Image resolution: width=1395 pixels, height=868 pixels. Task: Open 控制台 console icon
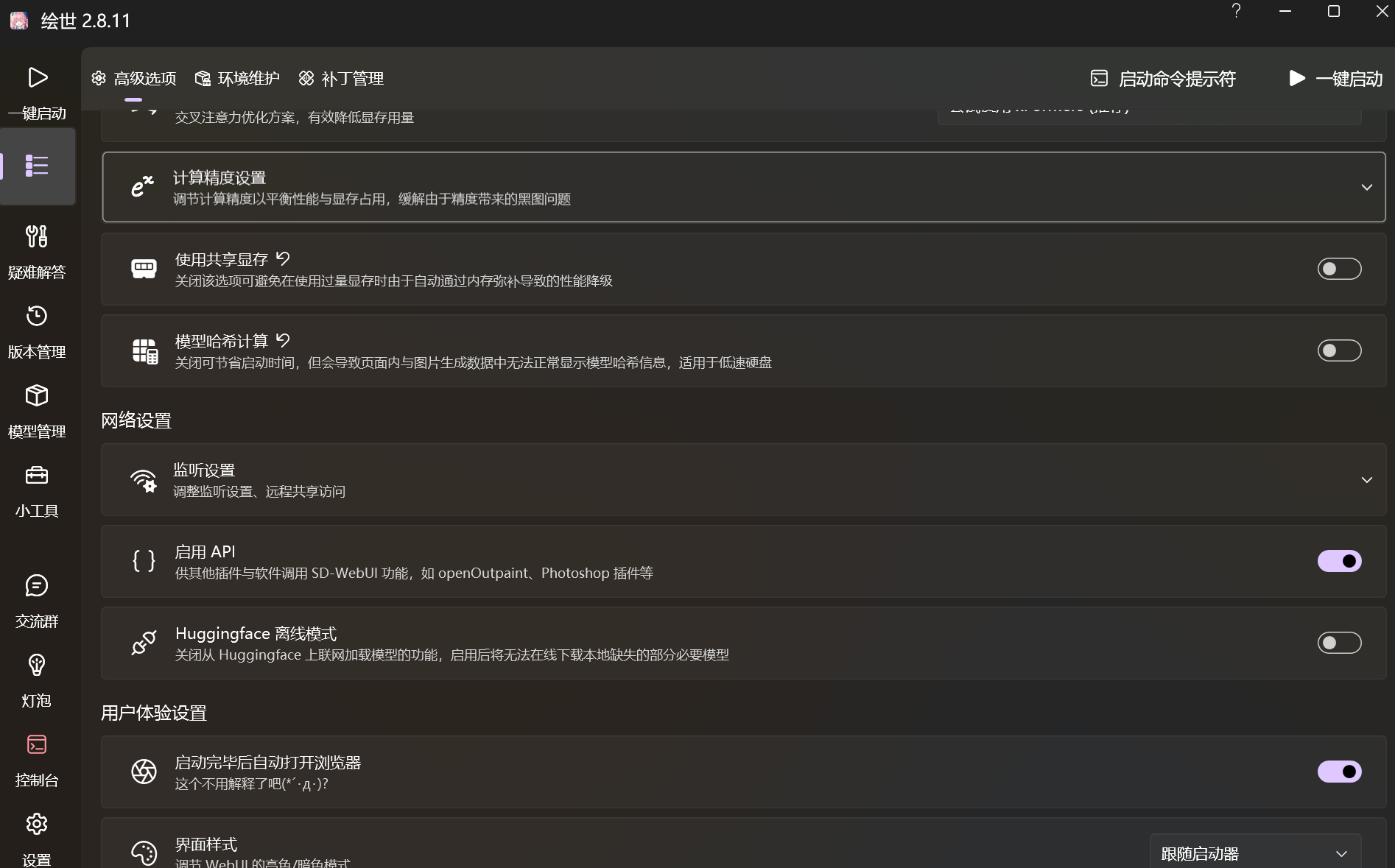tap(37, 744)
